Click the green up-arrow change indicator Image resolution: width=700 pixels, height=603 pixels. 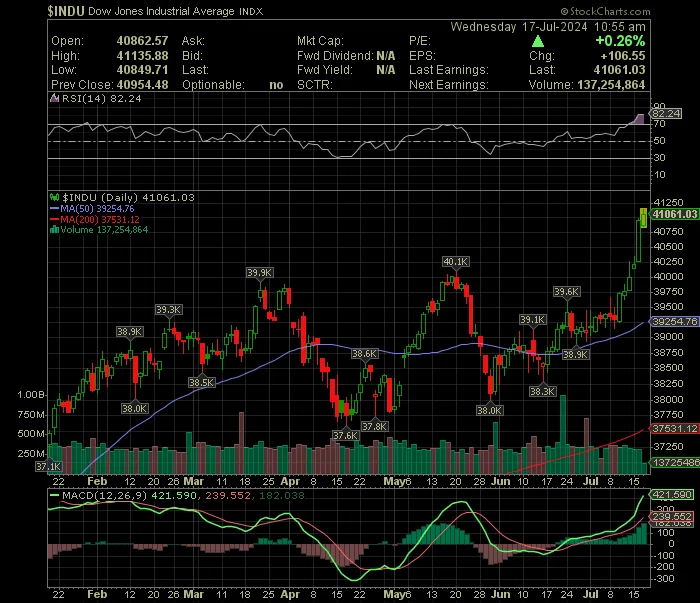tap(538, 42)
